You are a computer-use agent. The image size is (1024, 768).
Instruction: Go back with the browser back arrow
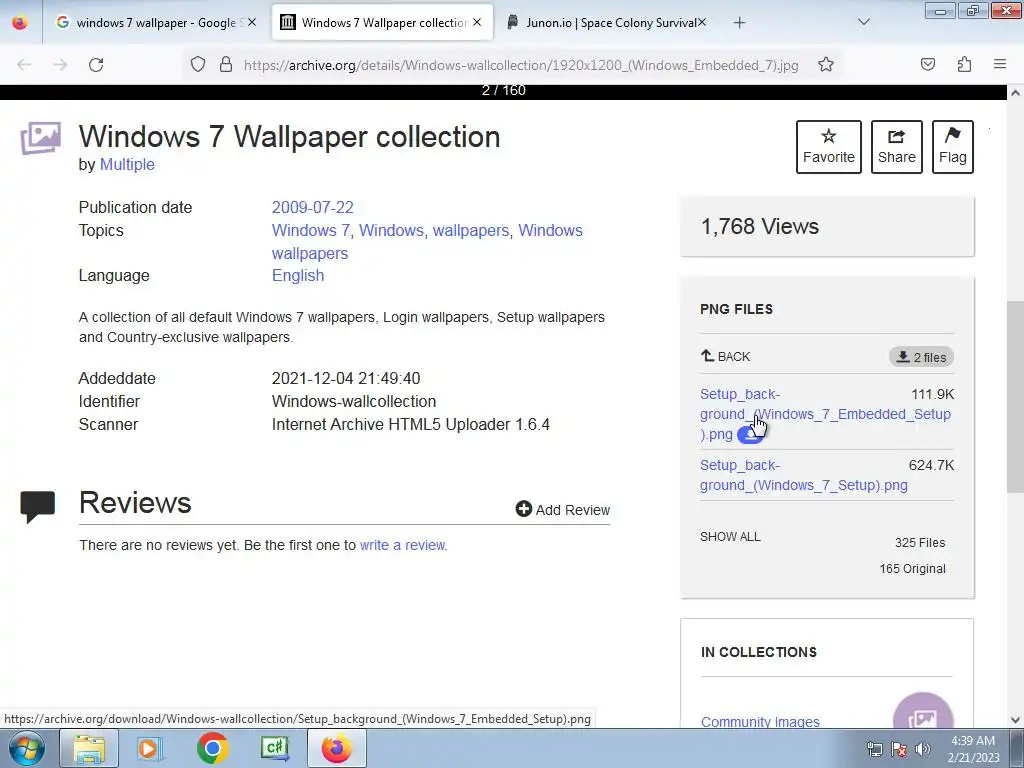[x=24, y=65]
